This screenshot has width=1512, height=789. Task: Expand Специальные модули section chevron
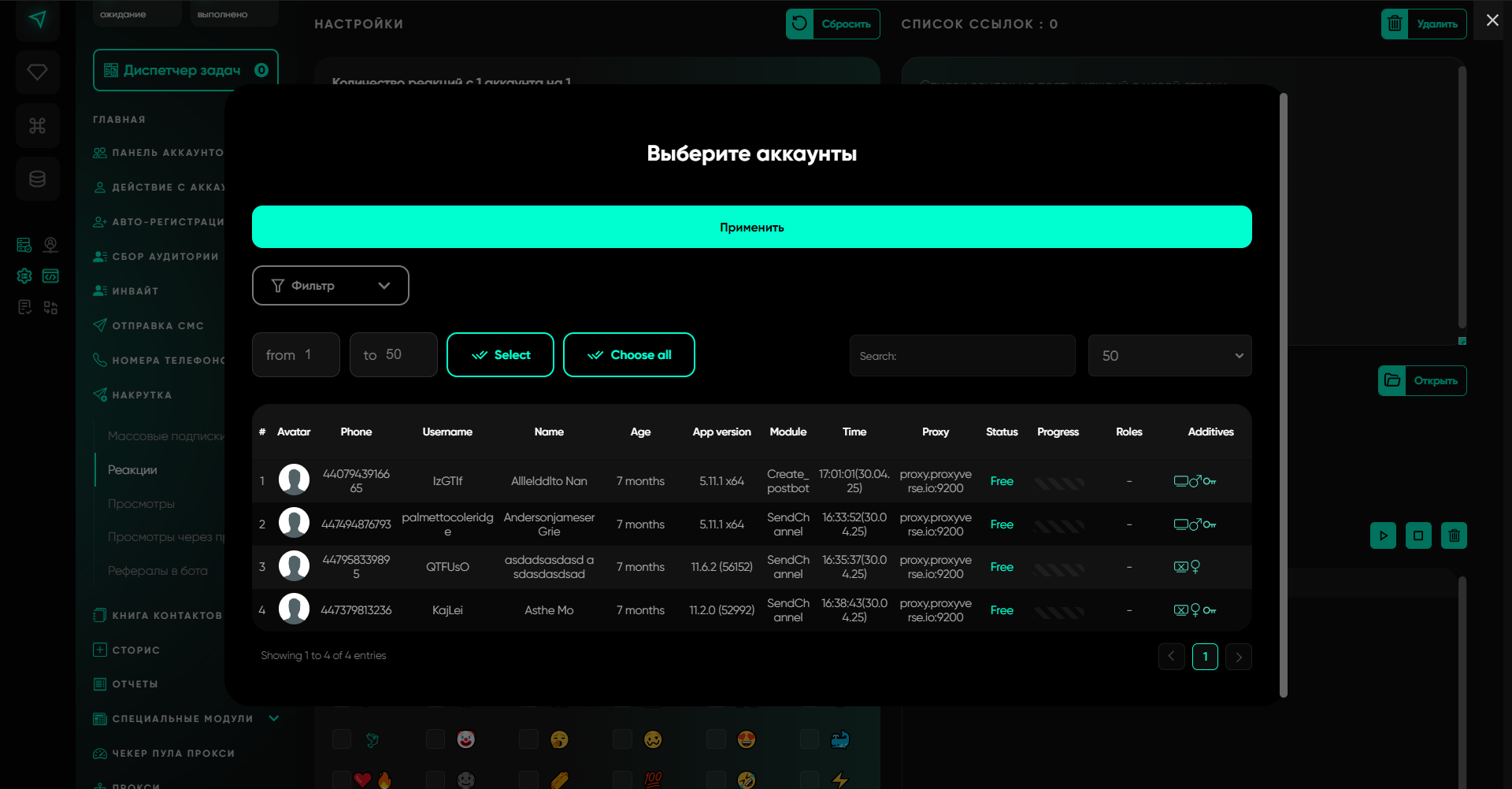(x=274, y=718)
